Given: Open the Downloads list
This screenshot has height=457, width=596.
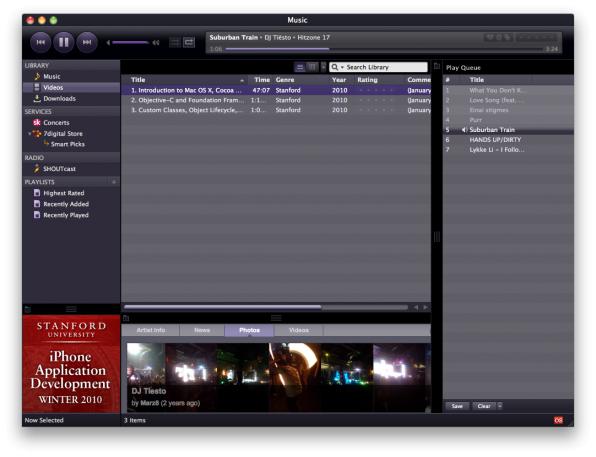Looking at the screenshot, I should pos(59,98).
